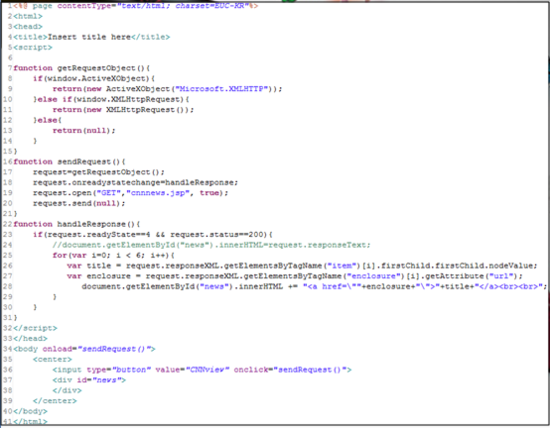Click 'return(new XMLHttpRequest());' statement

(123, 110)
